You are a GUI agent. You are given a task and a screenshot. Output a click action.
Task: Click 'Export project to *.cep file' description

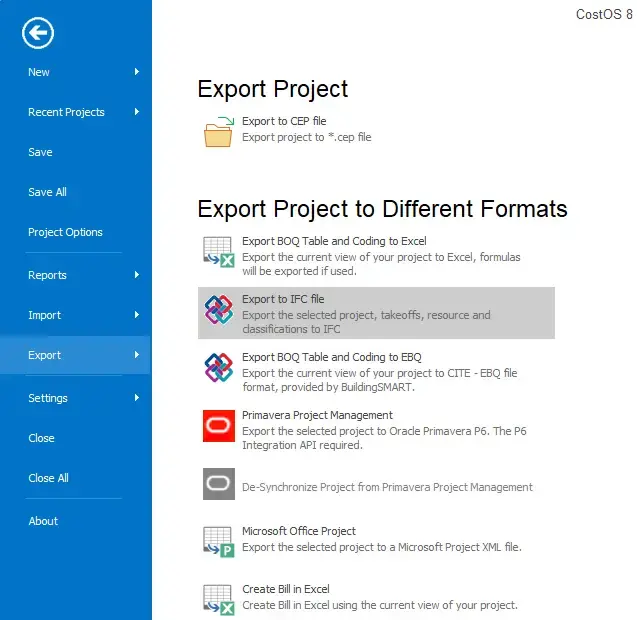click(x=306, y=137)
